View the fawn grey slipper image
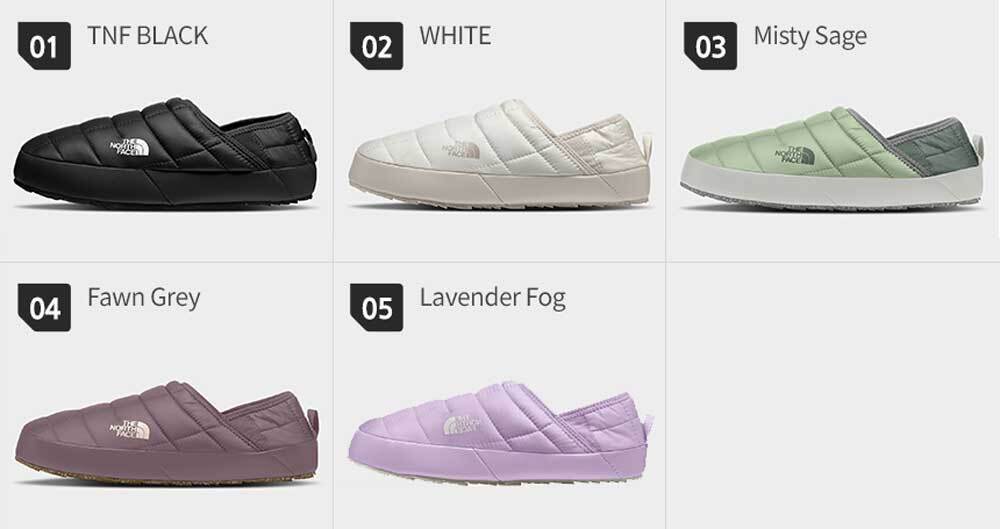 tap(166, 433)
